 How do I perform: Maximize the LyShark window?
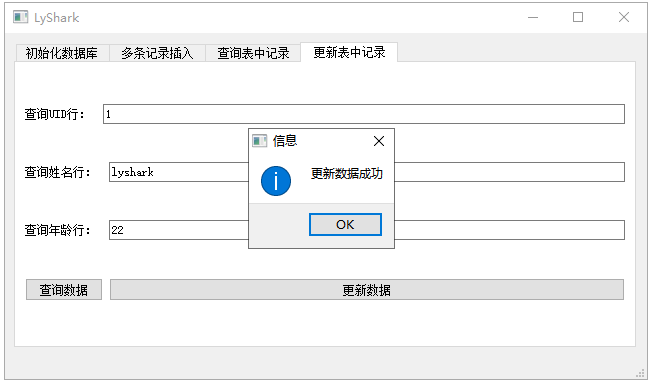click(x=578, y=17)
